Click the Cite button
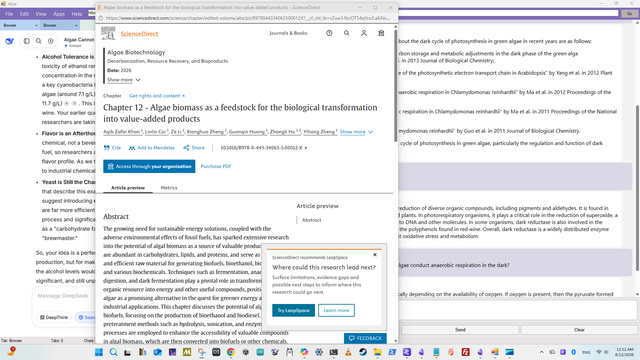Screen dimensions: 640x360 [x=112, y=148]
